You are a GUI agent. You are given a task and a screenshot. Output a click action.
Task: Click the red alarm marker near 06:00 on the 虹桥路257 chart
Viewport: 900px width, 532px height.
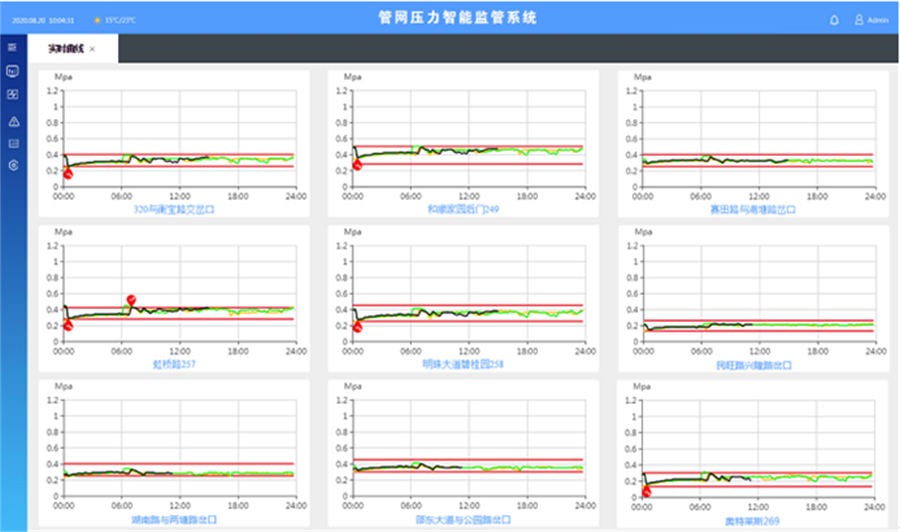coord(131,299)
